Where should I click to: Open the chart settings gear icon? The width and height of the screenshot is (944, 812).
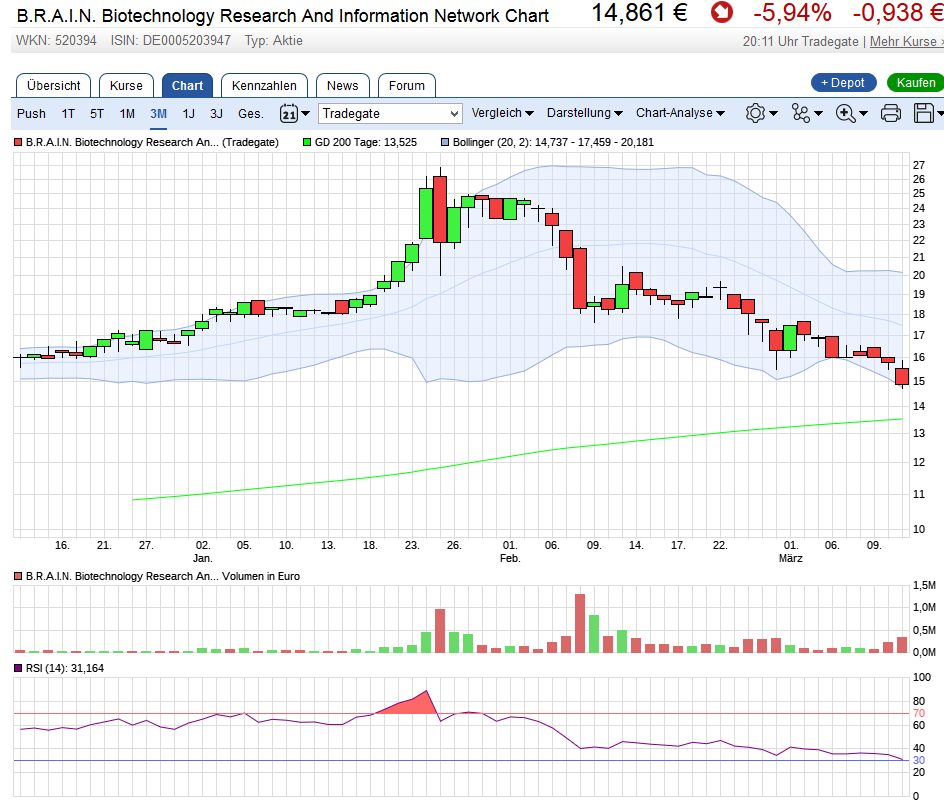(755, 113)
